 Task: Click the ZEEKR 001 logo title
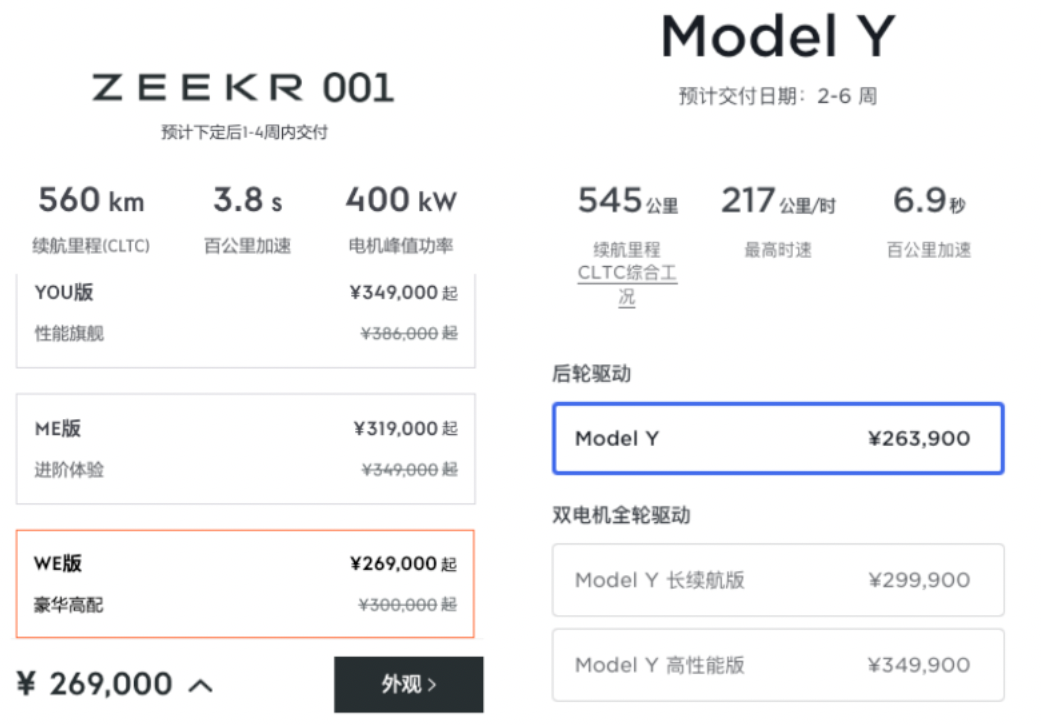(243, 88)
